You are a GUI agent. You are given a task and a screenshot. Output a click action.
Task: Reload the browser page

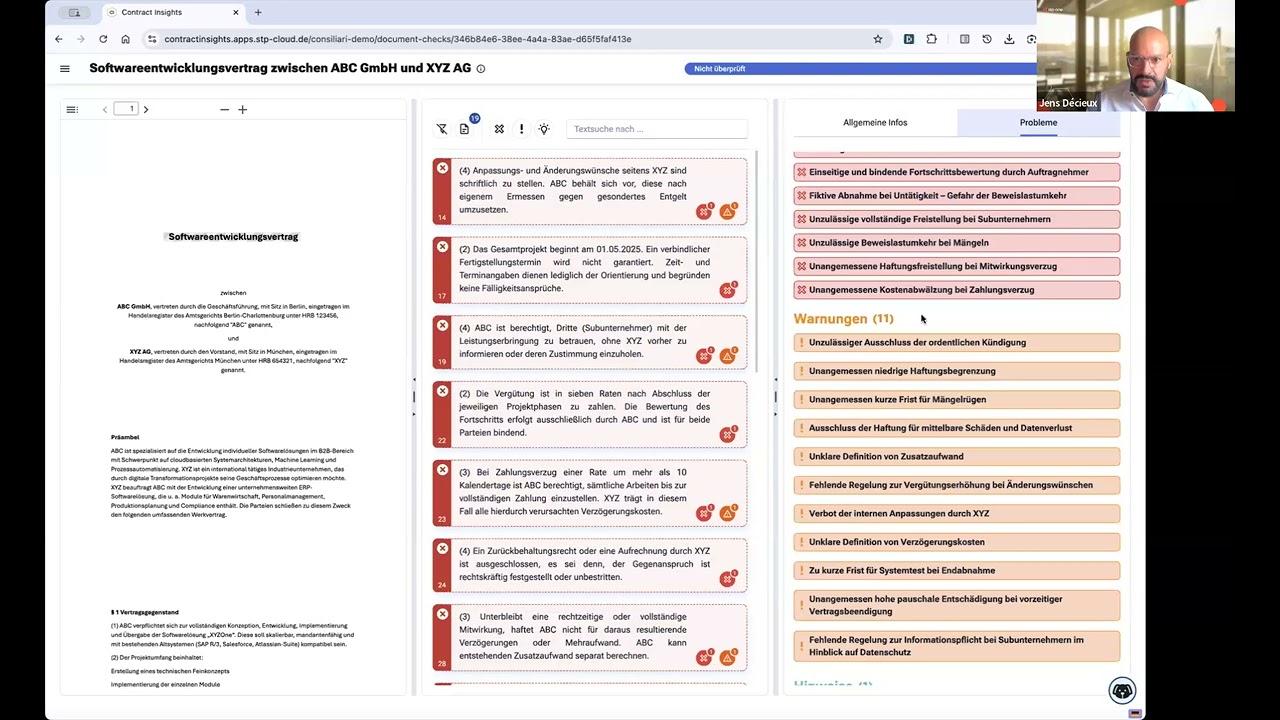(103, 39)
